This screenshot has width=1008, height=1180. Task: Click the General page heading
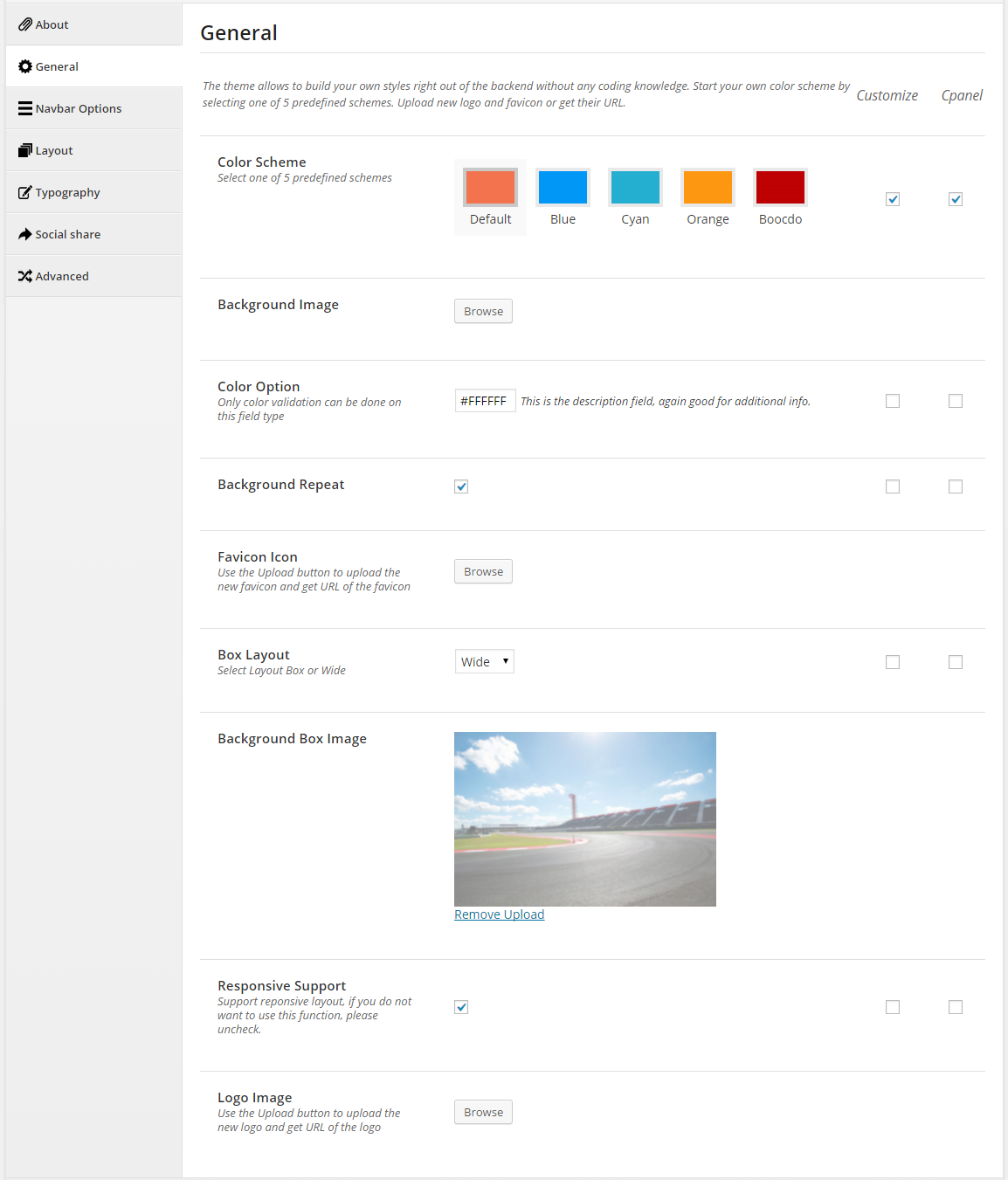238,32
